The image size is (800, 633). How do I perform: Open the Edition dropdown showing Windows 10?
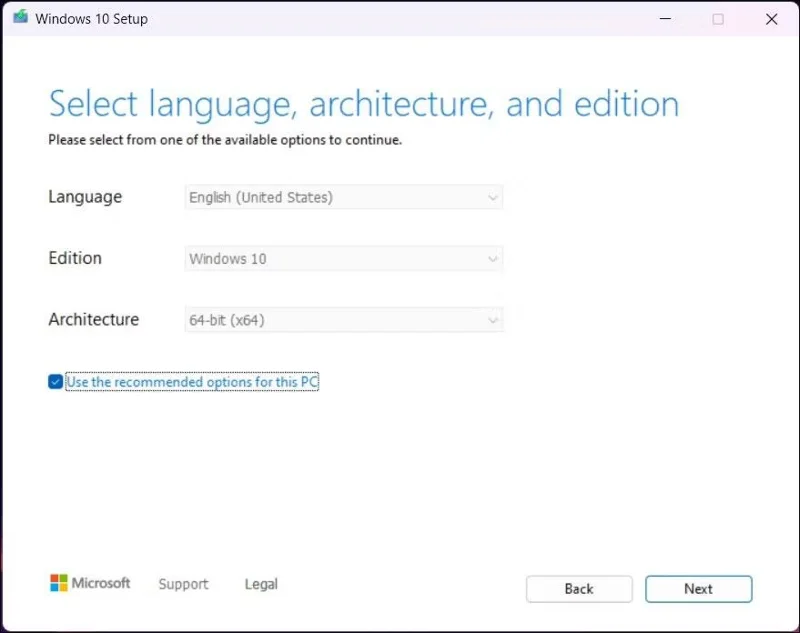coord(344,259)
